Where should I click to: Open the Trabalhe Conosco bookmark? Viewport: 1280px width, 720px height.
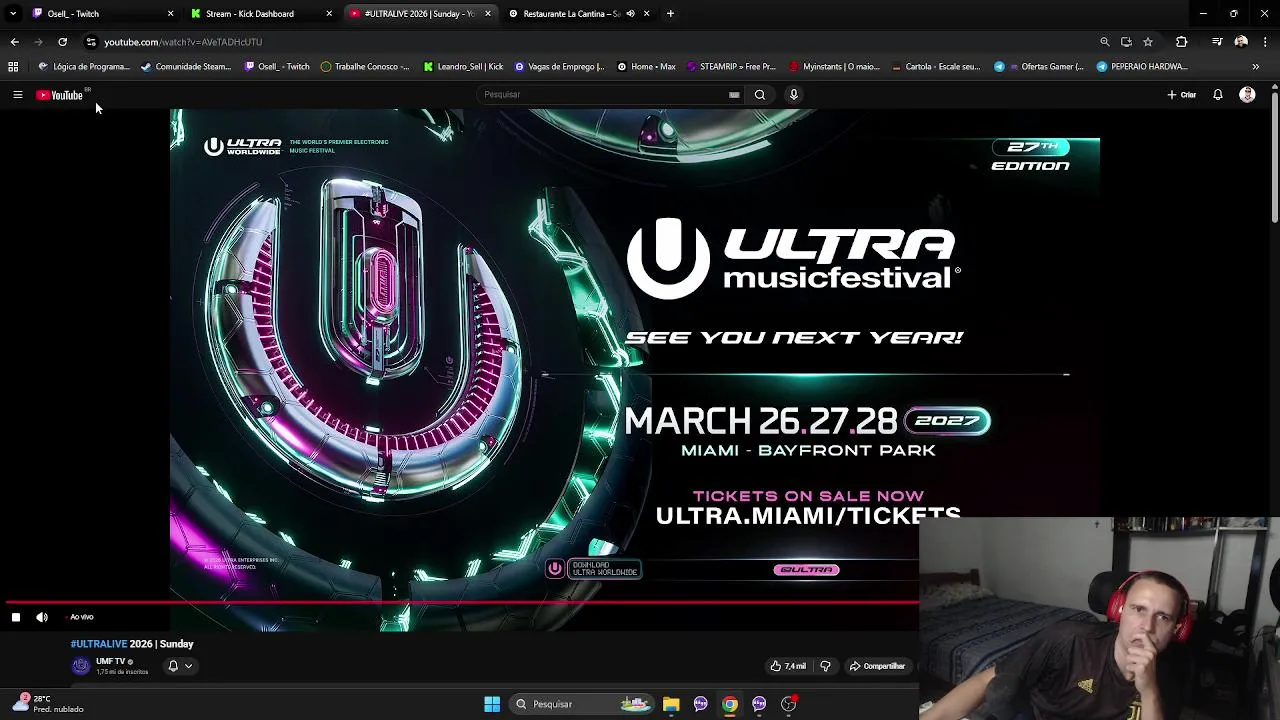coord(366,67)
